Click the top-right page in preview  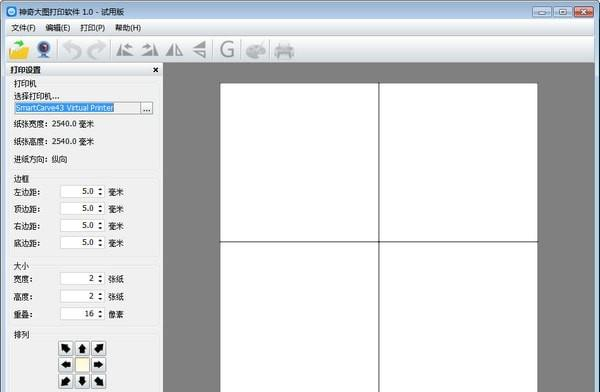point(458,162)
